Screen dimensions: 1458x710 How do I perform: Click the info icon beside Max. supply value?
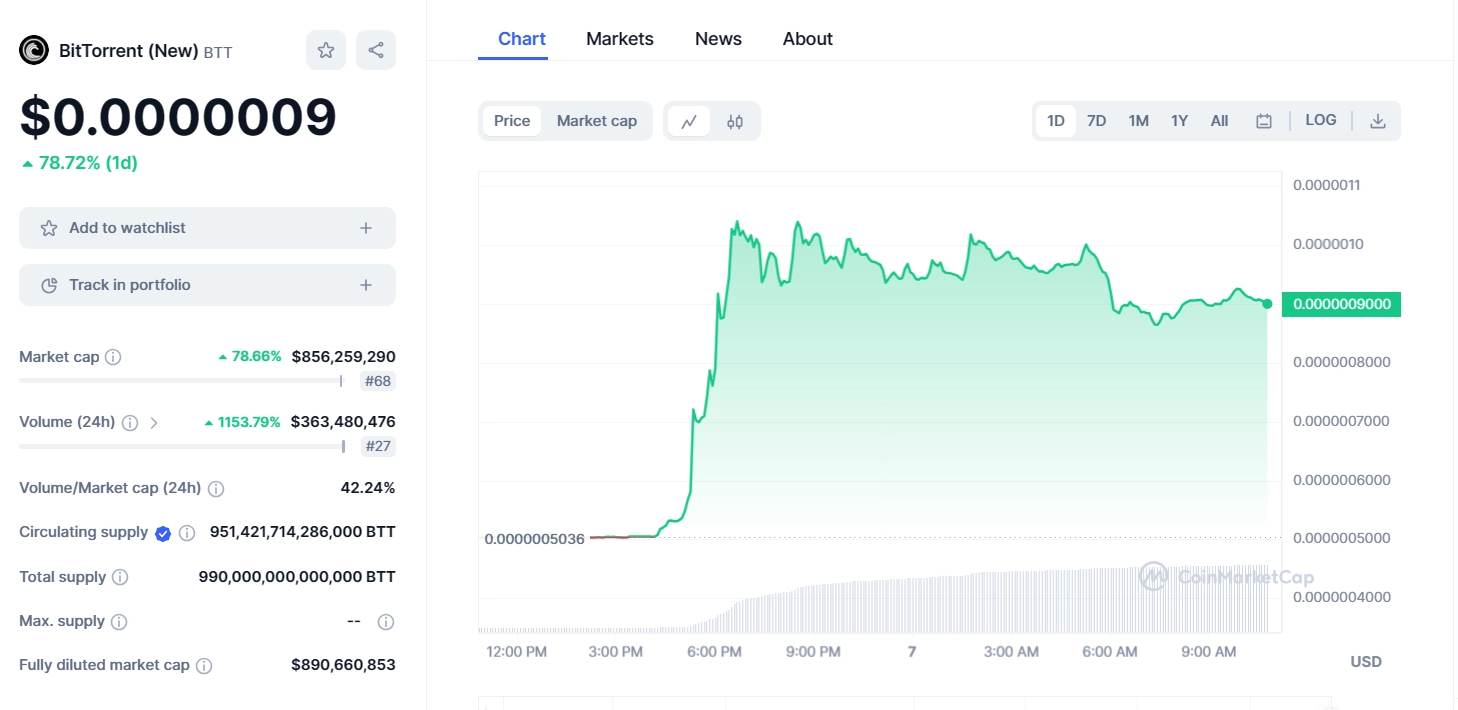[386, 621]
